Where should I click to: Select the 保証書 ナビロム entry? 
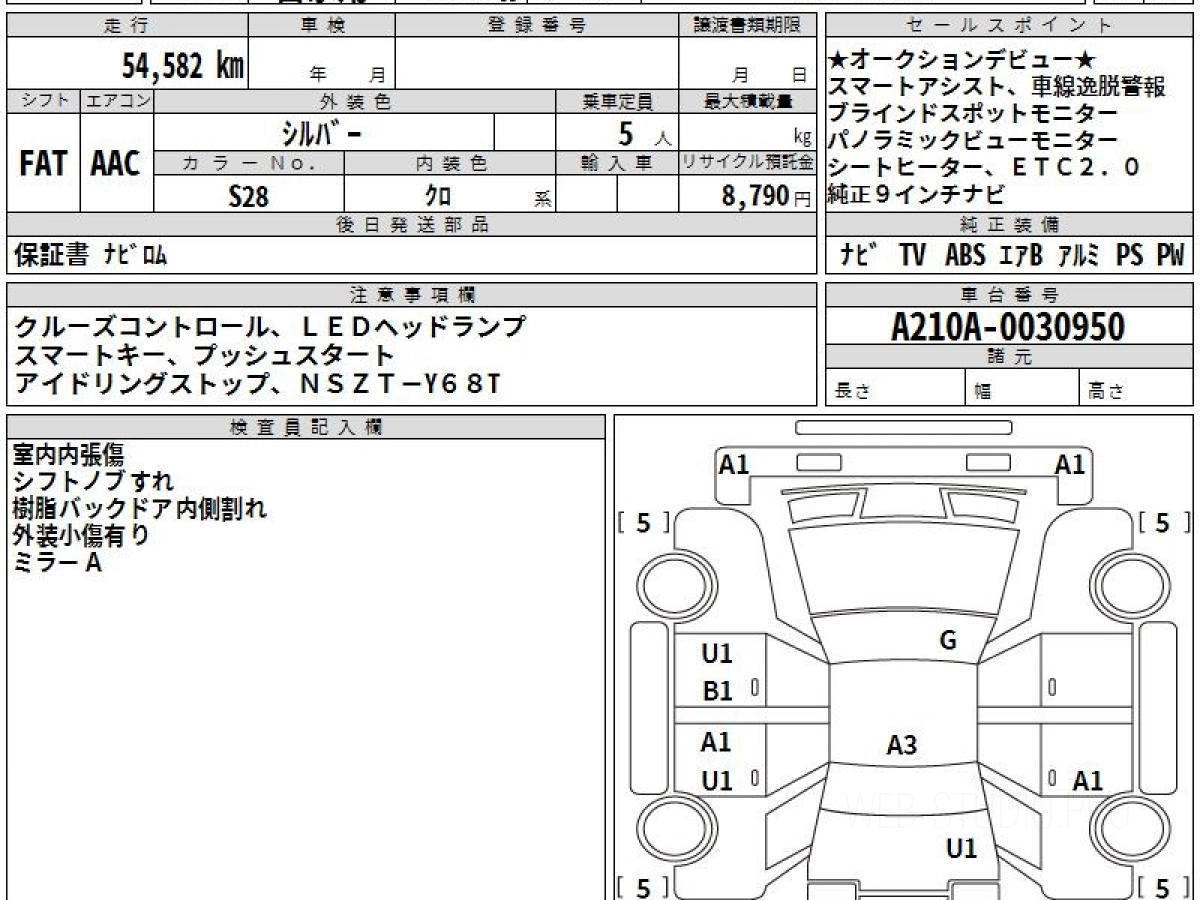[90, 256]
